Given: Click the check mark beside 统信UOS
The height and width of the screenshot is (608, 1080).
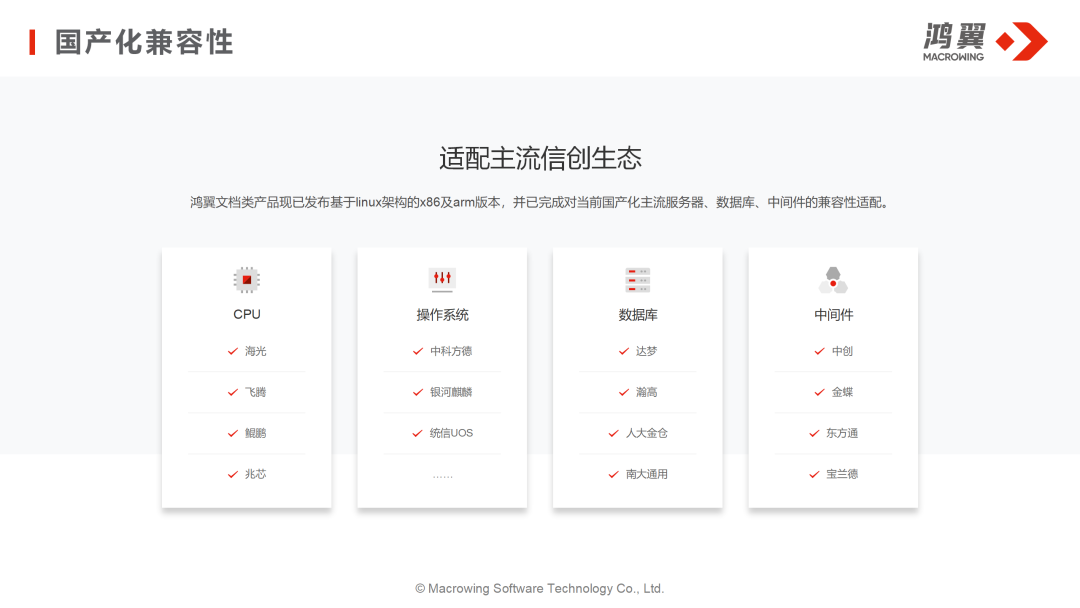Looking at the screenshot, I should 417,433.
